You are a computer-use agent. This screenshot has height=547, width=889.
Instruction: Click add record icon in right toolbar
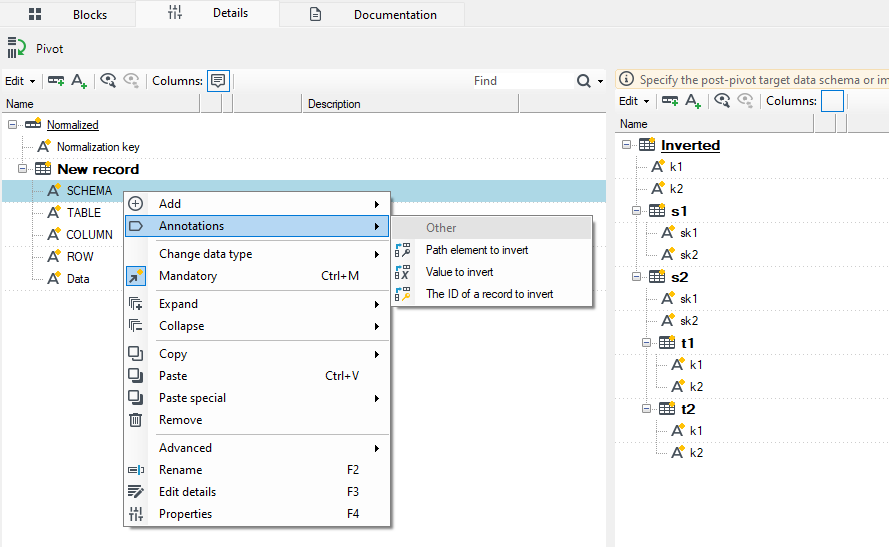670,101
